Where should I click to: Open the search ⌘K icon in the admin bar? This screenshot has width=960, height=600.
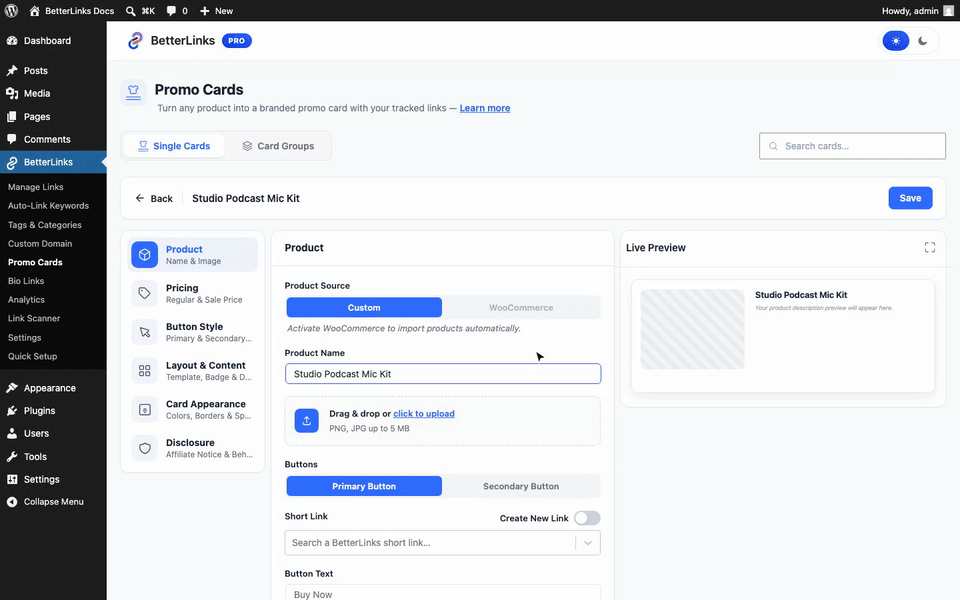point(130,10)
